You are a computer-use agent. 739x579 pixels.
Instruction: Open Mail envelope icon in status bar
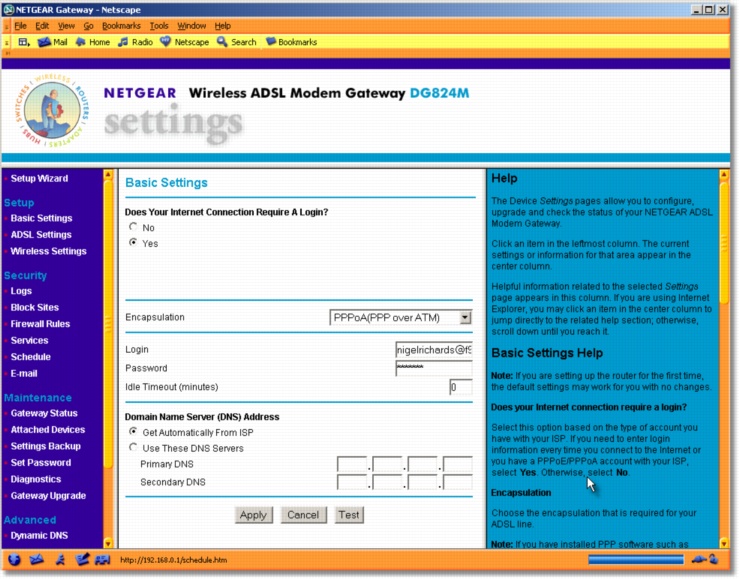coord(37,560)
